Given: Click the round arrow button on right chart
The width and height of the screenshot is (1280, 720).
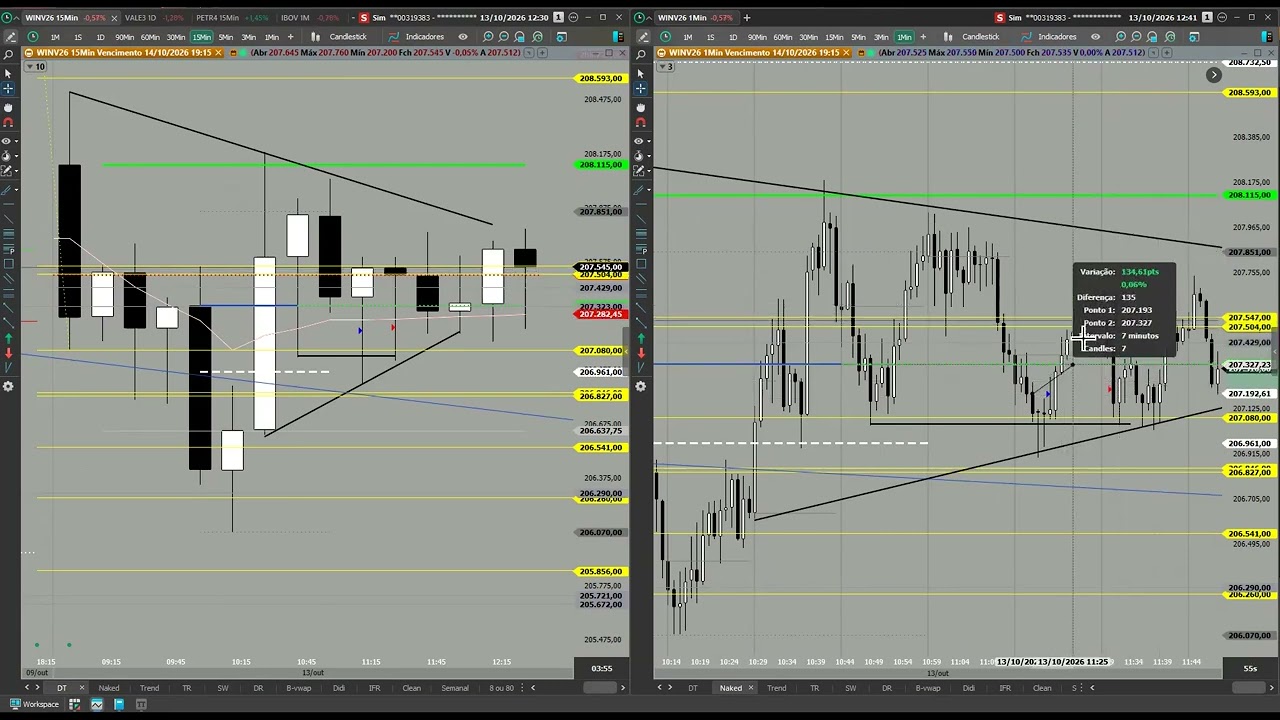Looking at the screenshot, I should coord(1213,75).
